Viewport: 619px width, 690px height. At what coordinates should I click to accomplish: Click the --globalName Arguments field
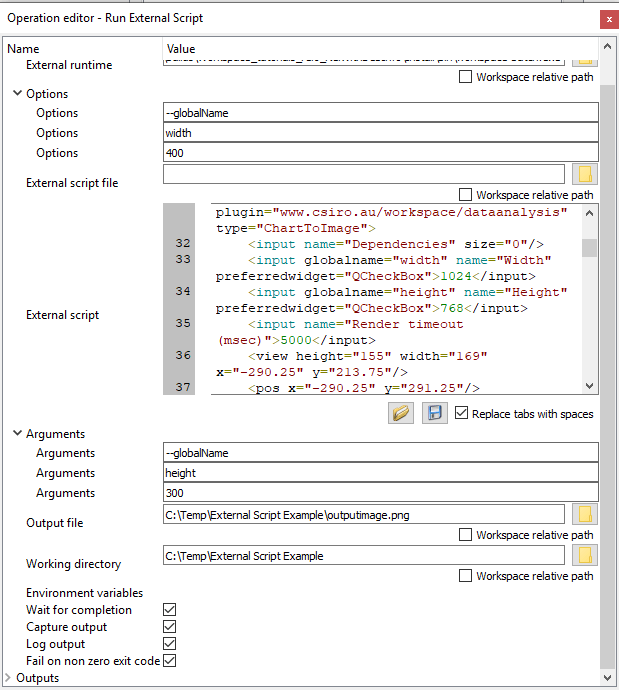381,453
